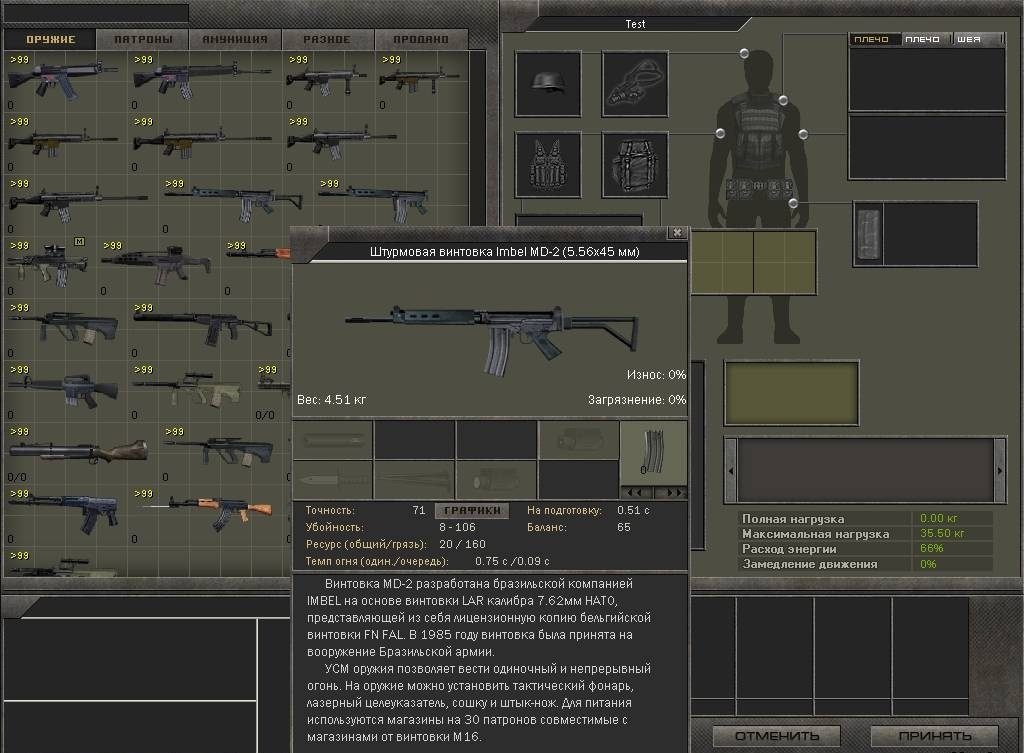The width and height of the screenshot is (1024, 753).
Task: Select the second white ПЛЕЧО tab
Action: coord(925,39)
